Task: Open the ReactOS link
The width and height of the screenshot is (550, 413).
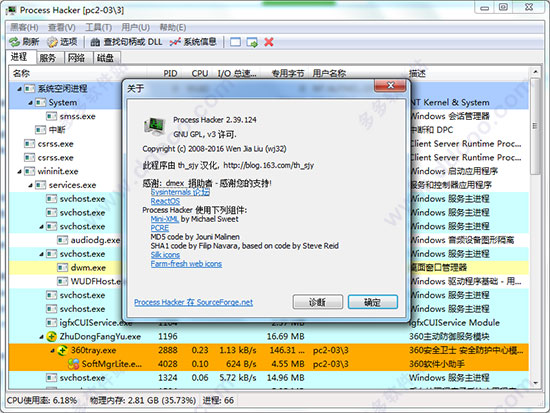Action: (x=165, y=201)
